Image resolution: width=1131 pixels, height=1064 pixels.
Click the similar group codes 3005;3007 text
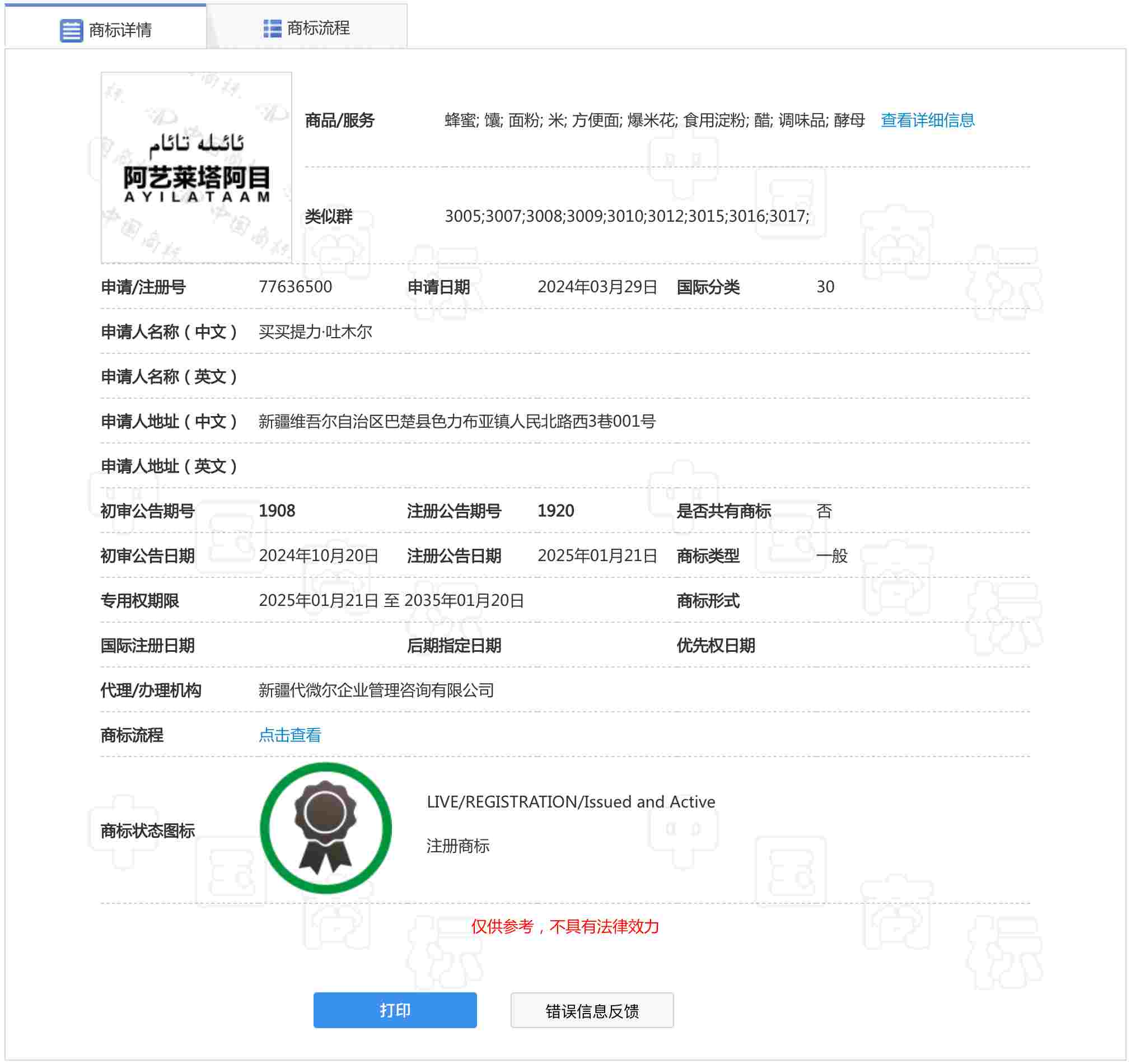(x=627, y=216)
